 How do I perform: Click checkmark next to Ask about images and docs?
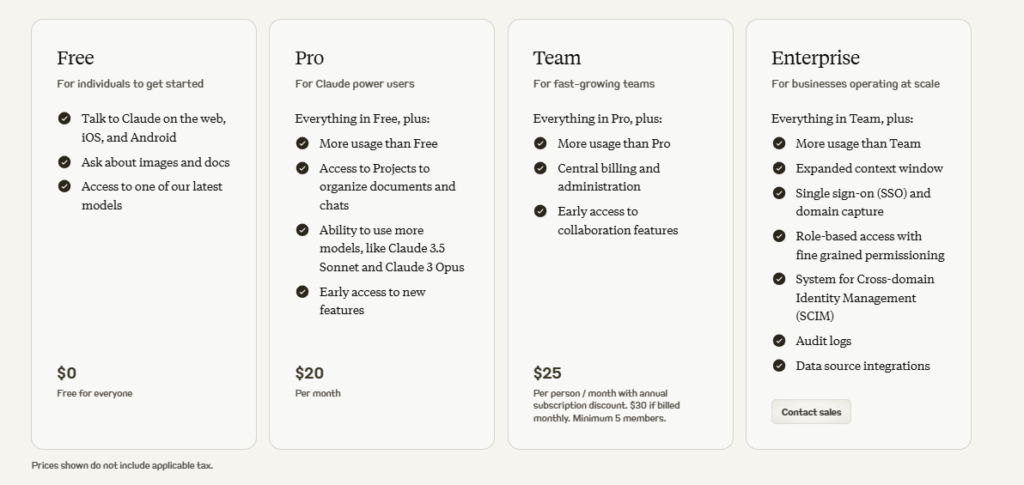pyautogui.click(x=65, y=162)
